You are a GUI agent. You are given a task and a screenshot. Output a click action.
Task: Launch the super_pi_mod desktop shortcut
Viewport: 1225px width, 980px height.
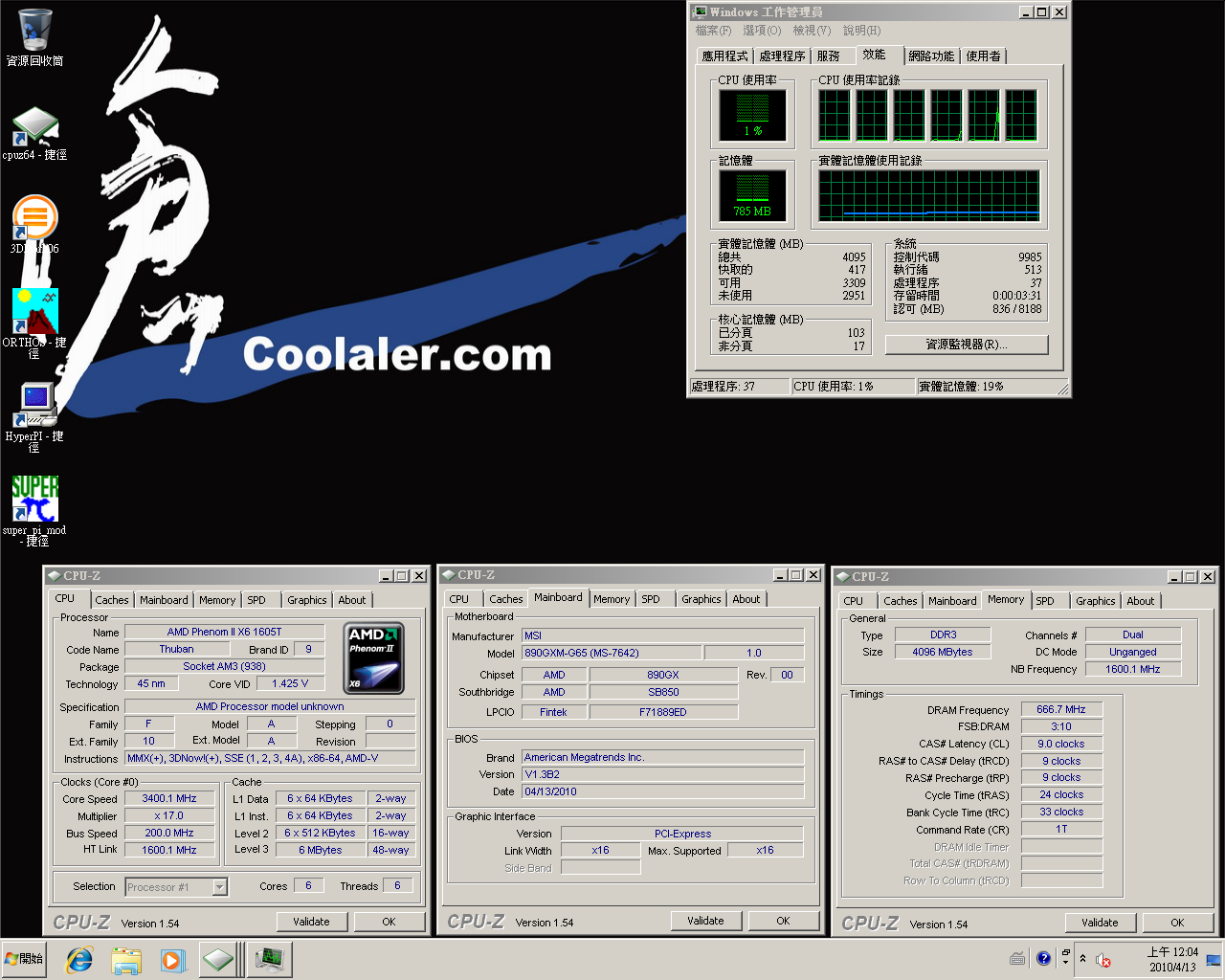pyautogui.click(x=34, y=510)
